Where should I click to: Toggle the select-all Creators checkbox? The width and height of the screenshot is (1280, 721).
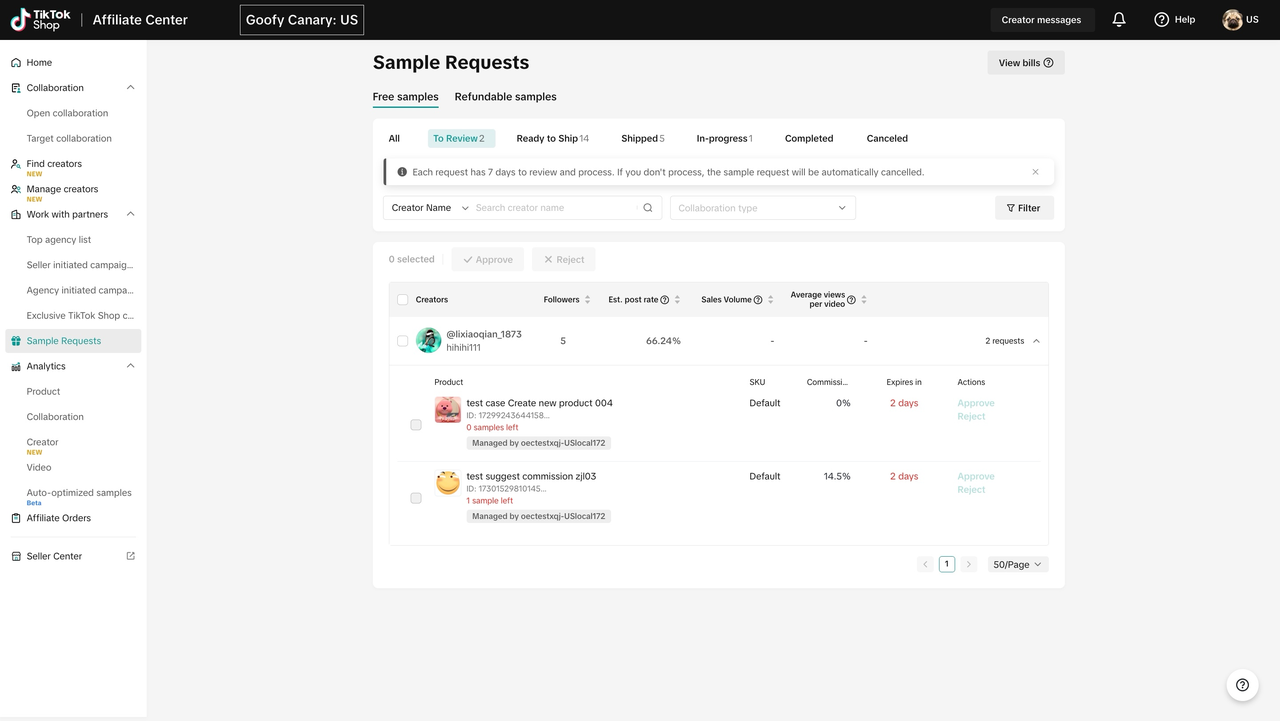[x=402, y=300]
